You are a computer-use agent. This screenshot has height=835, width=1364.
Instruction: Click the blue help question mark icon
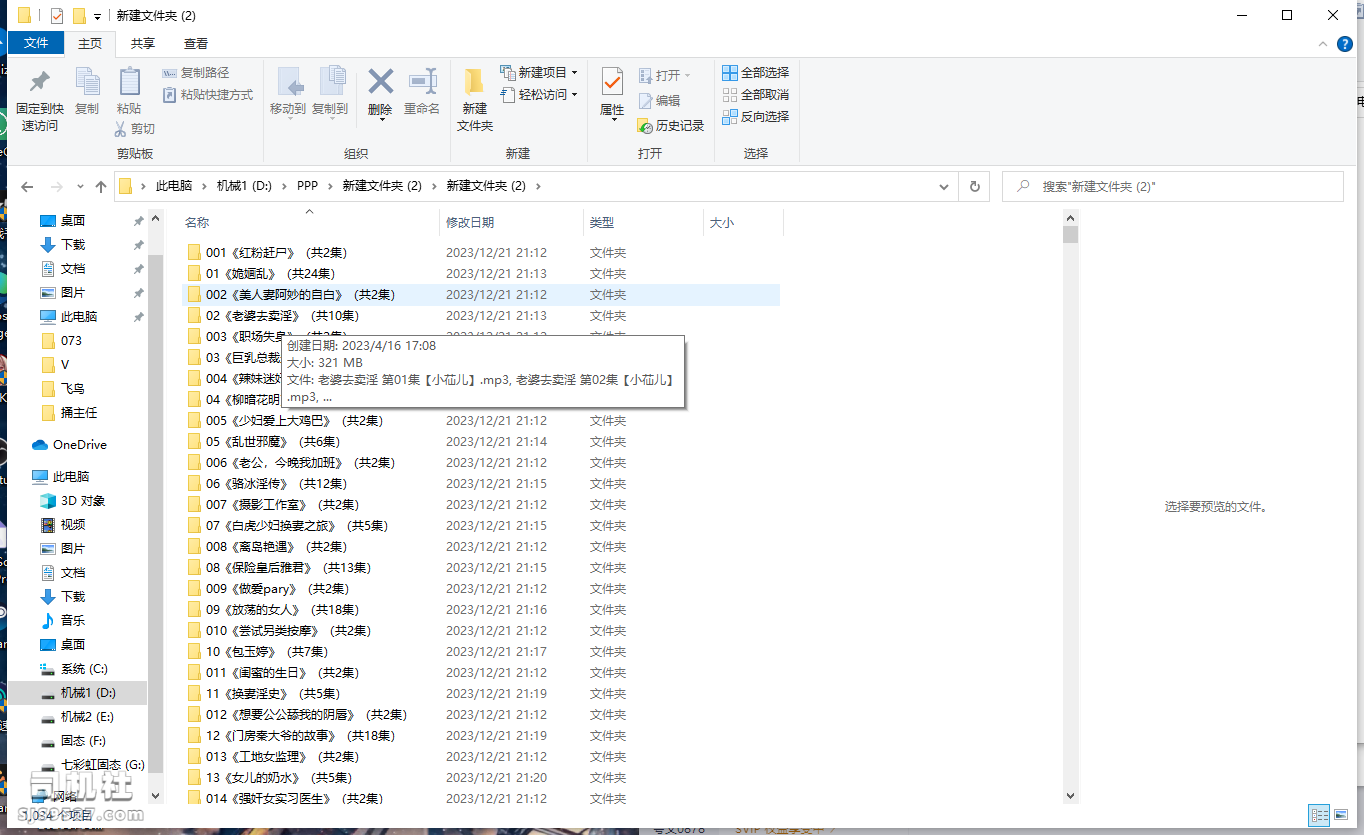1345,44
